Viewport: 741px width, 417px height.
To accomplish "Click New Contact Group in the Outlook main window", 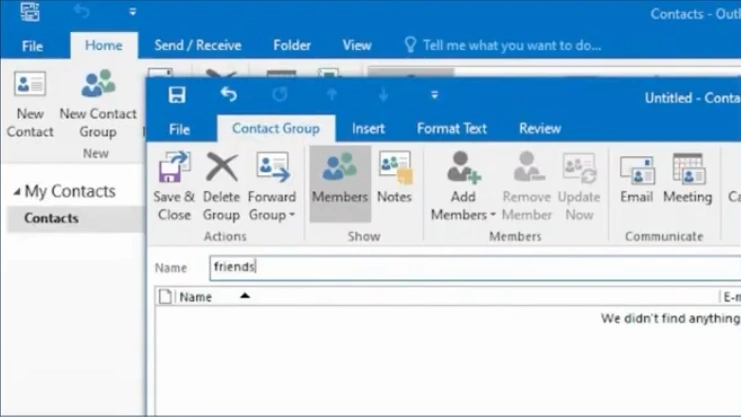I will (x=98, y=104).
